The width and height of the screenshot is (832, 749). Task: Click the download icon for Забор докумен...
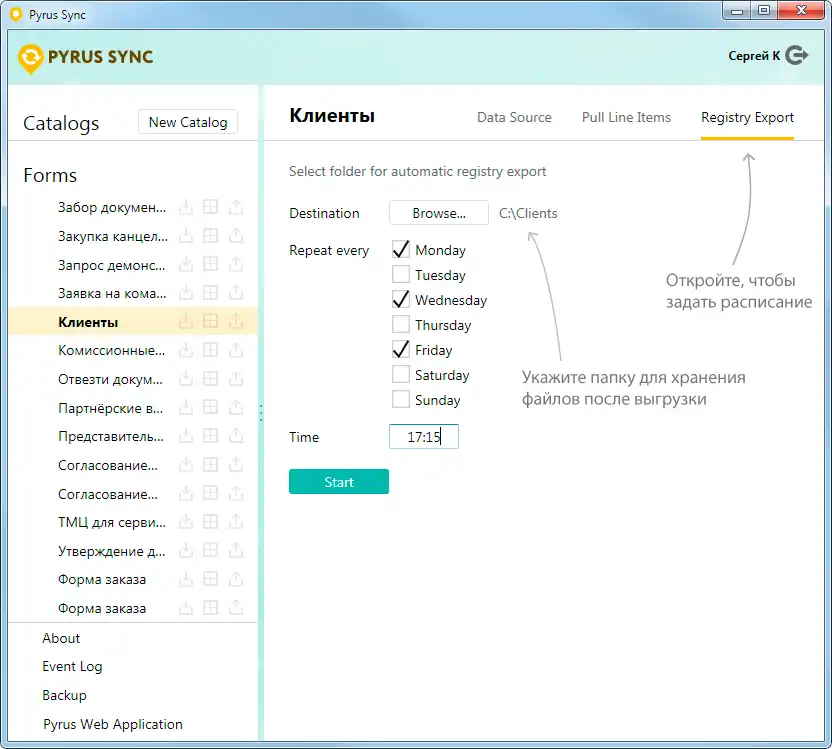(x=186, y=207)
